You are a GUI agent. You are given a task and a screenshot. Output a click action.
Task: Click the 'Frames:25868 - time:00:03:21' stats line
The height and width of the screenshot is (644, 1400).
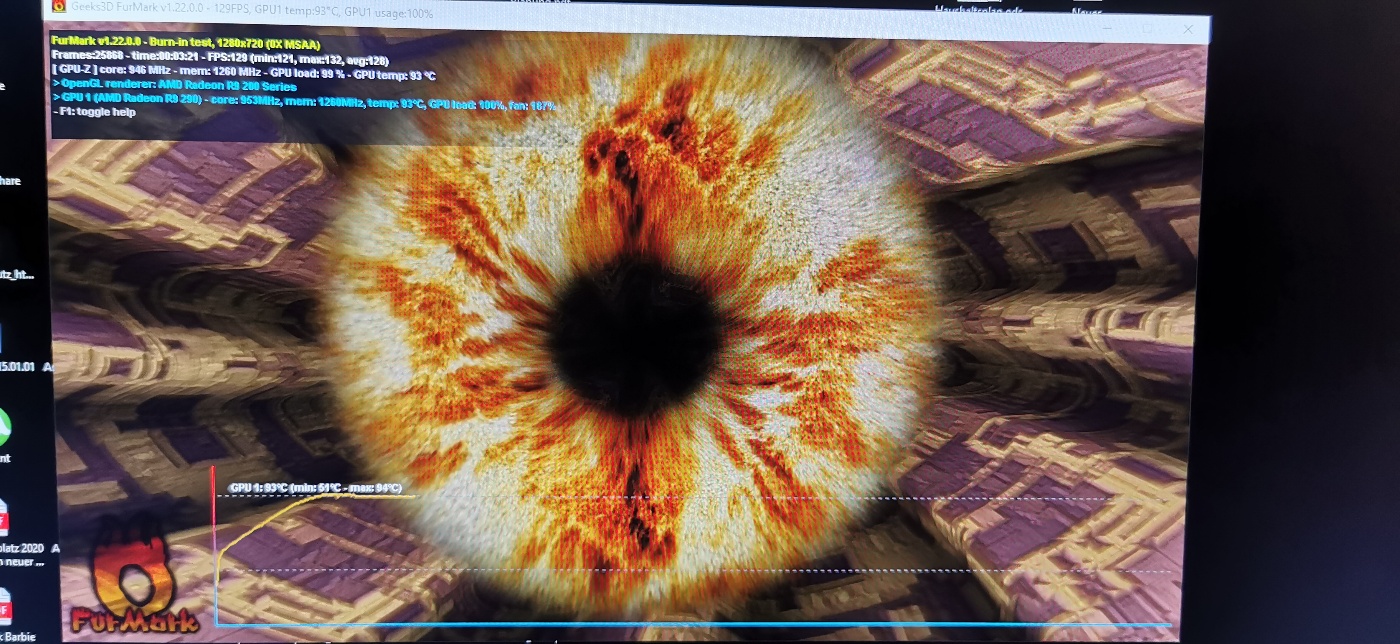pos(220,59)
